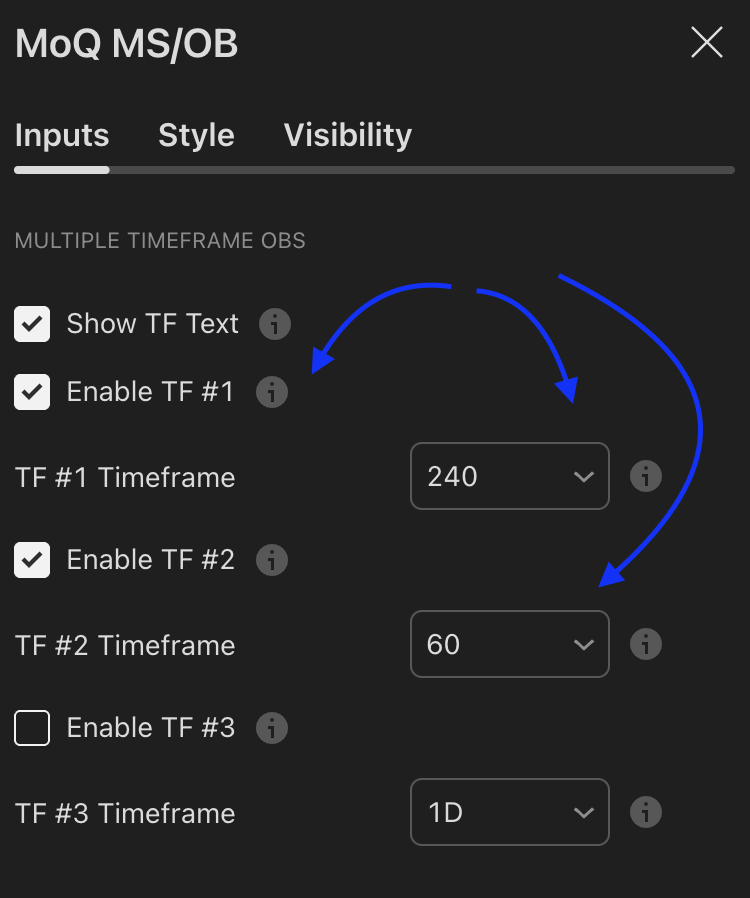Viewport: 750px width, 898px height.
Task: Open the TF #3 Timeframe dropdown showing 1D
Action: [x=509, y=812]
